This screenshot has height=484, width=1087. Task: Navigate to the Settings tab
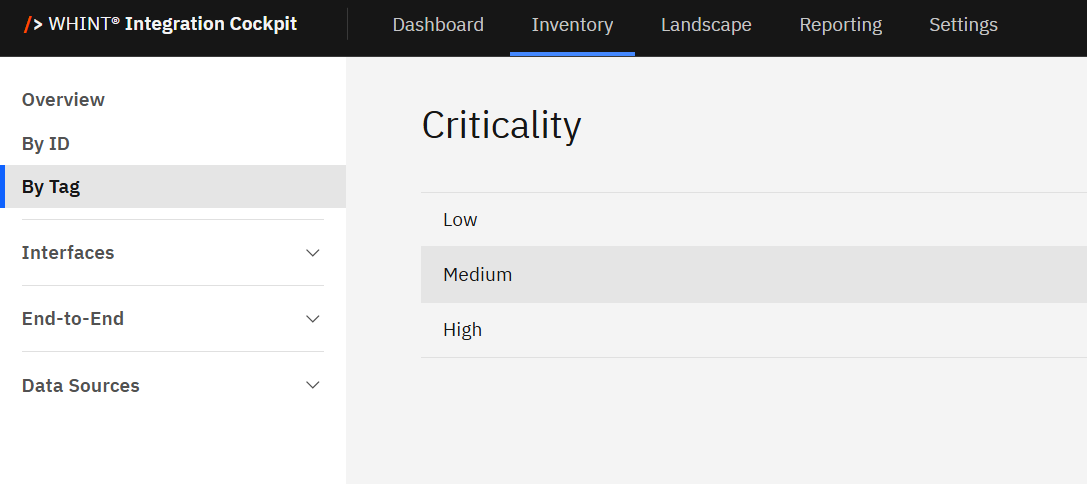[963, 25]
